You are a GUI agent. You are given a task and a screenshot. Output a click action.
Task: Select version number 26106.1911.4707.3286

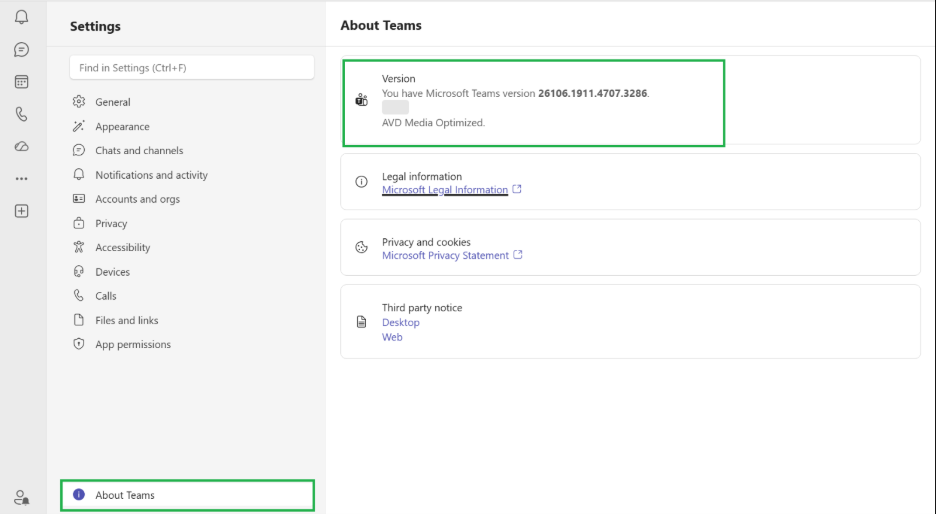[x=592, y=93]
